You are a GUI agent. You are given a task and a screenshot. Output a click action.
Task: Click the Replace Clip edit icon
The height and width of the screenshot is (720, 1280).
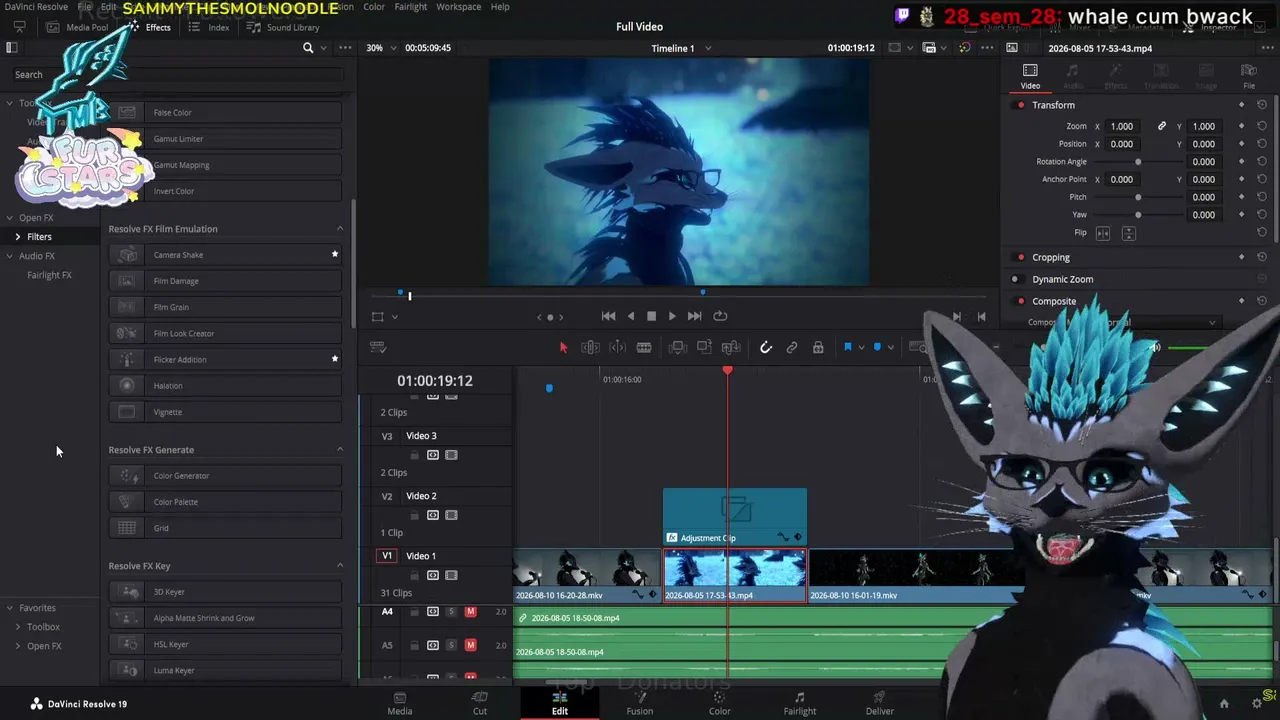[731, 347]
